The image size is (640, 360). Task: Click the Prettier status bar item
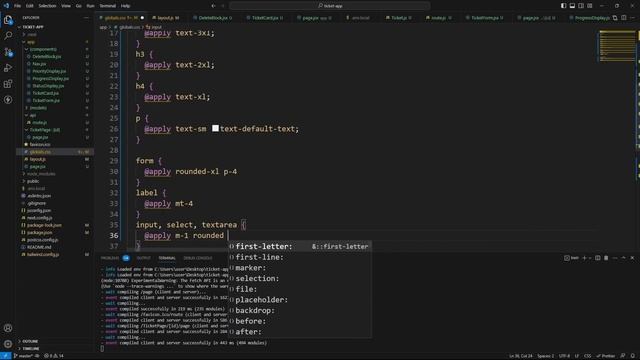click(x=606, y=356)
